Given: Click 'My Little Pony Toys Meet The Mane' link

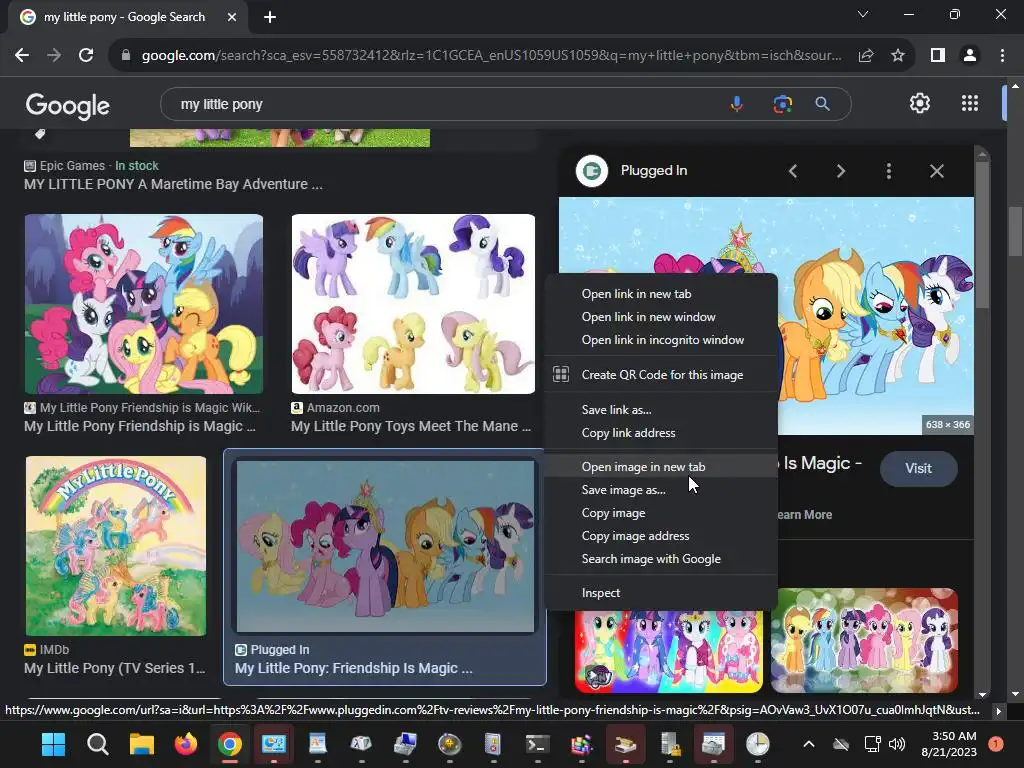Looking at the screenshot, I should [411, 426].
